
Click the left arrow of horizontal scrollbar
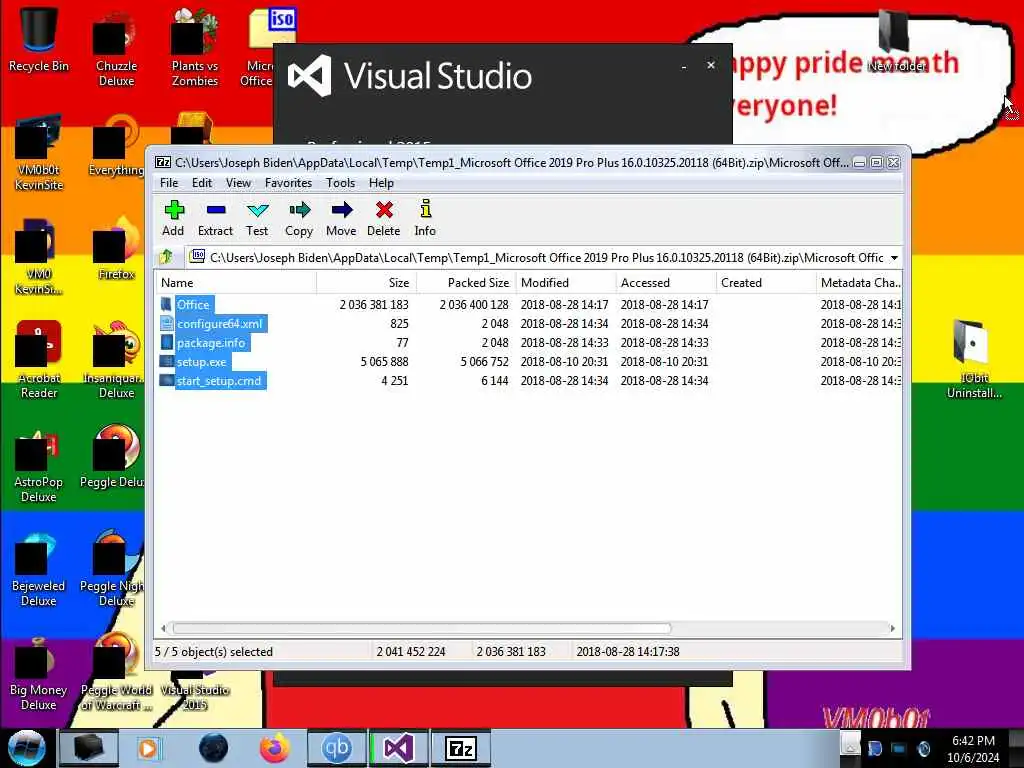[x=163, y=628]
